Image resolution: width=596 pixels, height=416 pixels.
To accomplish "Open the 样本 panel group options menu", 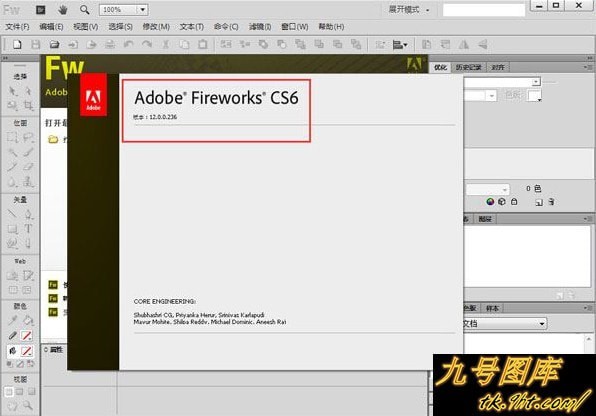I will pos(588,308).
